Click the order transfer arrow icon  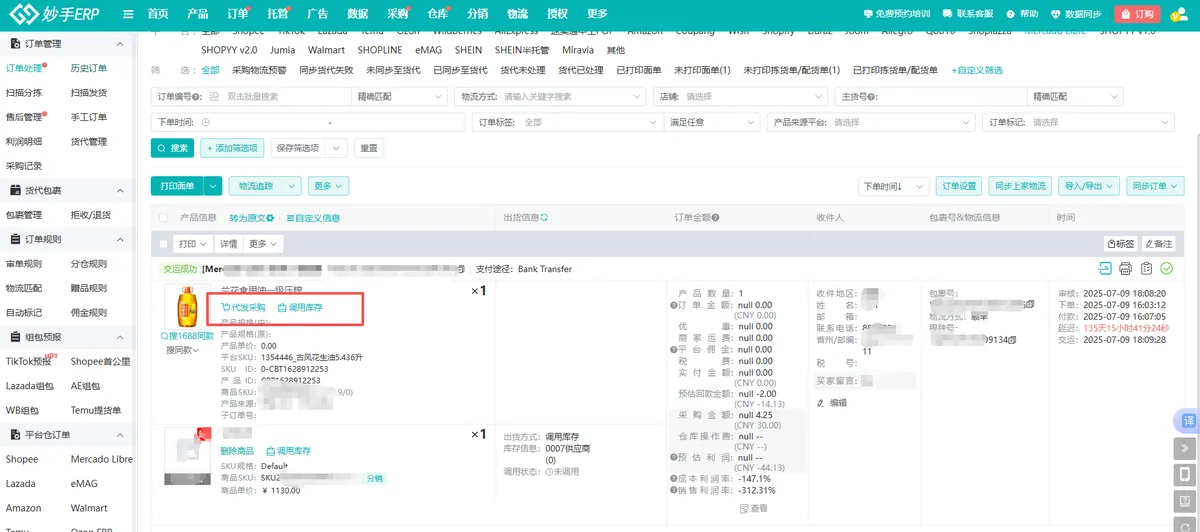tap(1105, 268)
